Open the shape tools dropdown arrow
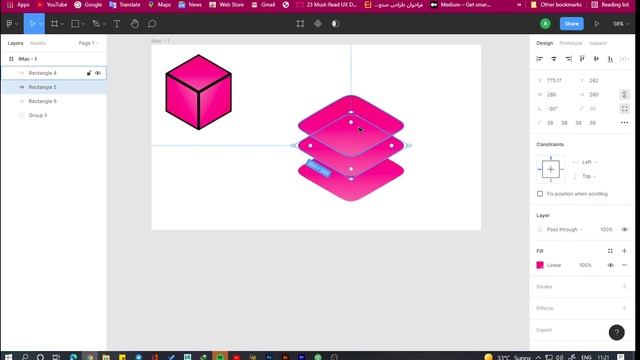This screenshot has height=360, width=640. 83,24
